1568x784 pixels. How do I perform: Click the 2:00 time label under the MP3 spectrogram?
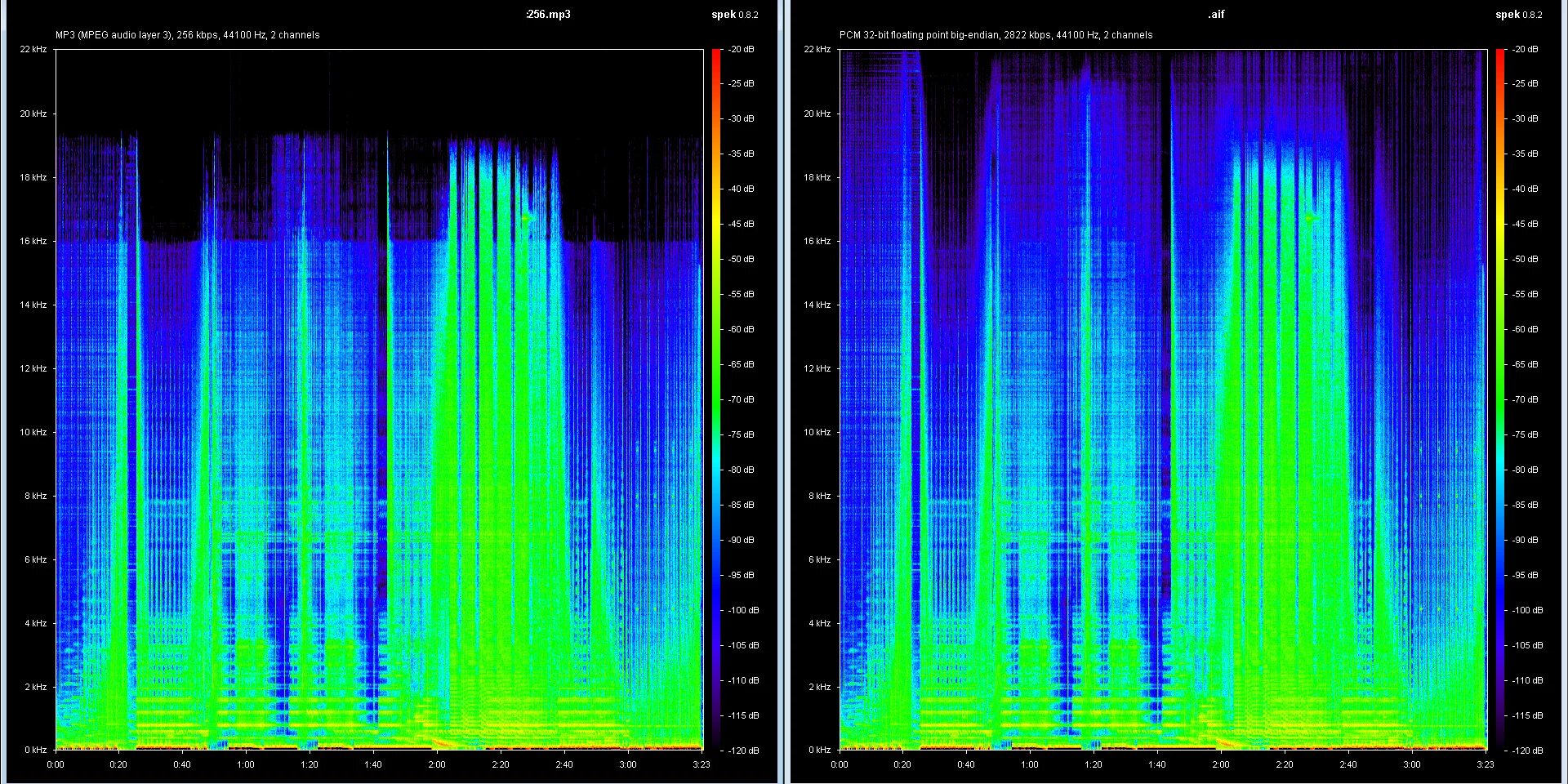click(437, 764)
